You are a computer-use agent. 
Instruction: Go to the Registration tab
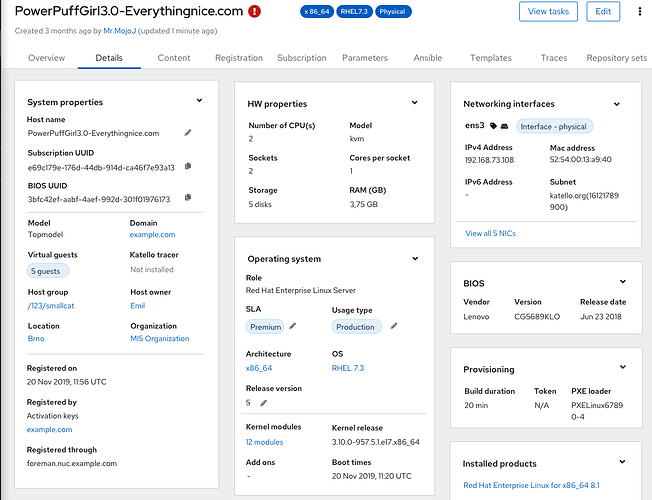click(x=239, y=58)
